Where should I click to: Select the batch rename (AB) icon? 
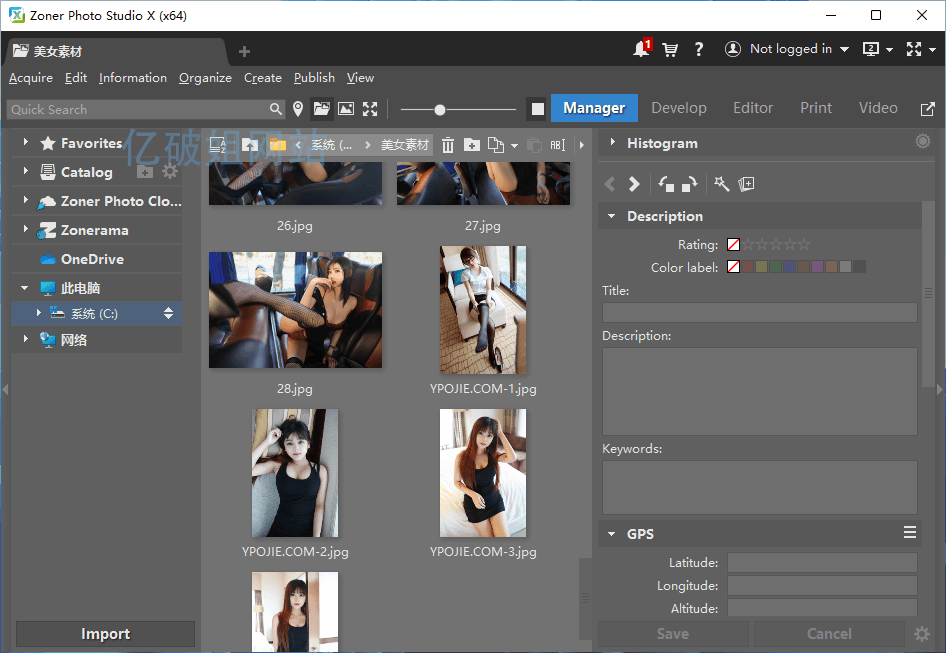click(557, 145)
